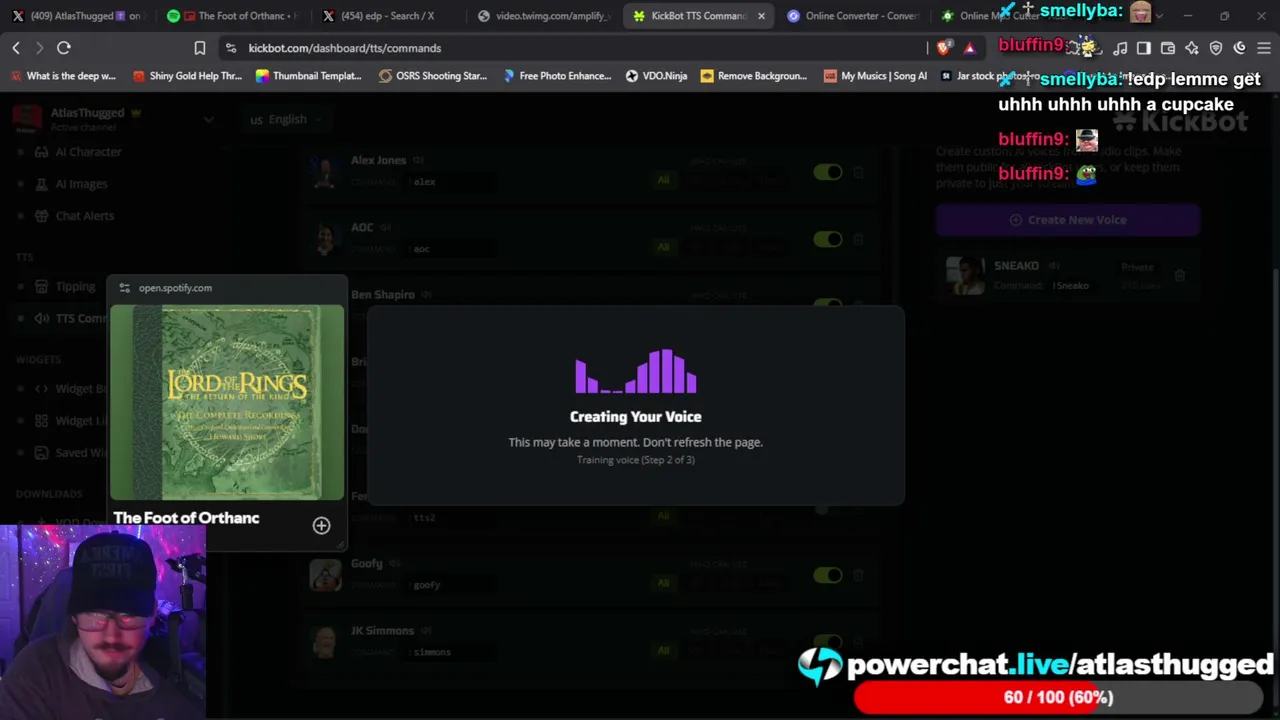Show the browser sidebar panel icon
Image resolution: width=1280 pixels, height=720 pixels.
[1144, 48]
